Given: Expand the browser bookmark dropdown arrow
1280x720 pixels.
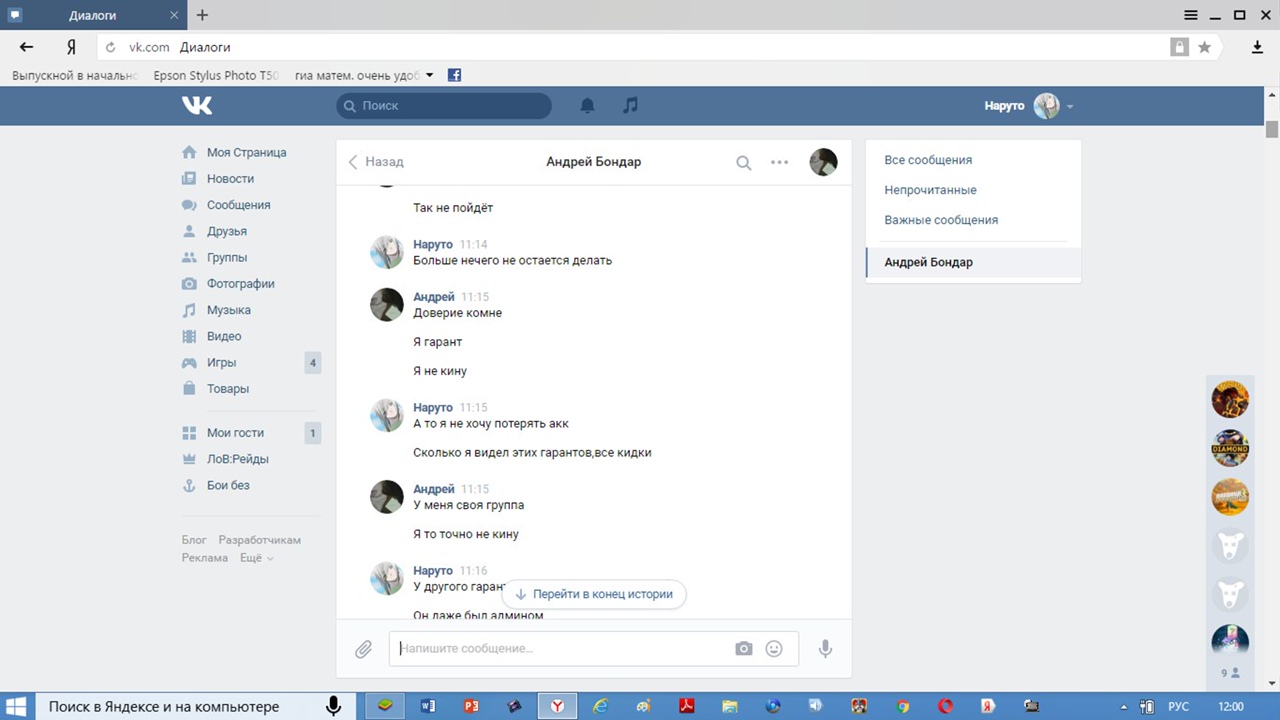Looking at the screenshot, I should click(430, 75).
